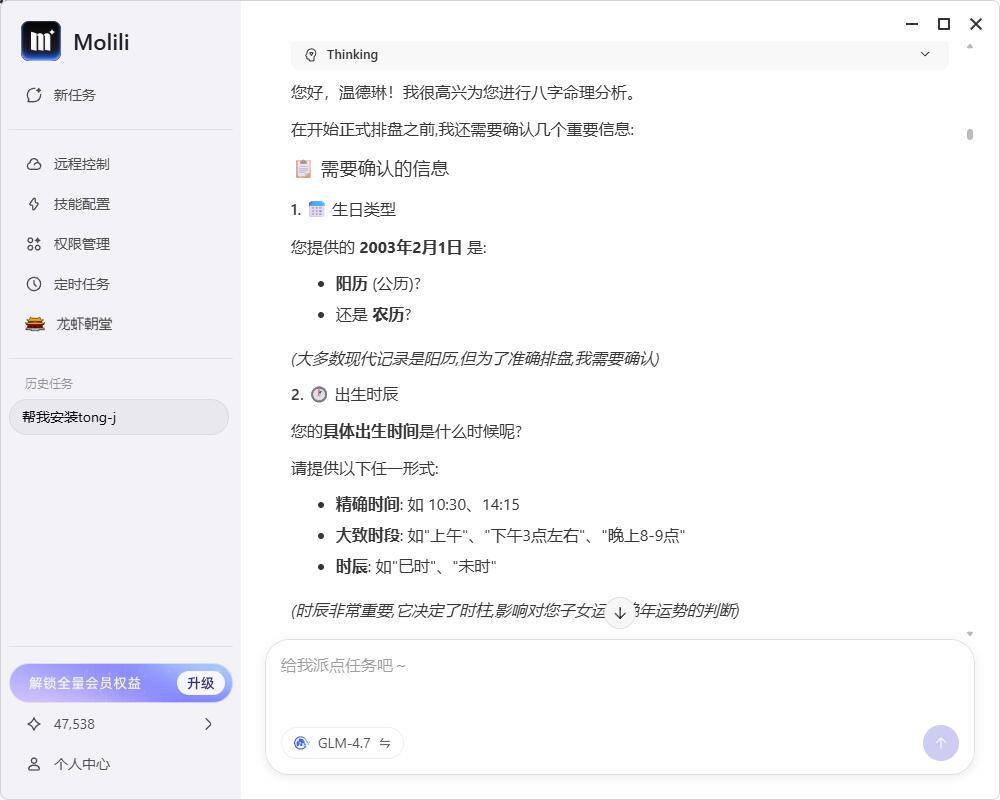Open the GLM-4.7 model switcher
1000x800 pixels.
[342, 743]
